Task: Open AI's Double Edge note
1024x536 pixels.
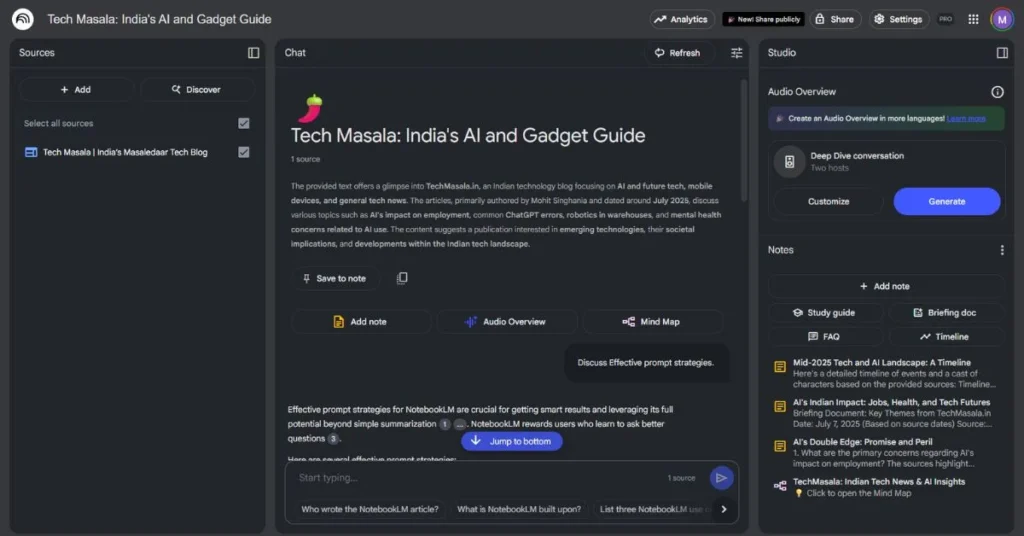Action: coord(884,453)
